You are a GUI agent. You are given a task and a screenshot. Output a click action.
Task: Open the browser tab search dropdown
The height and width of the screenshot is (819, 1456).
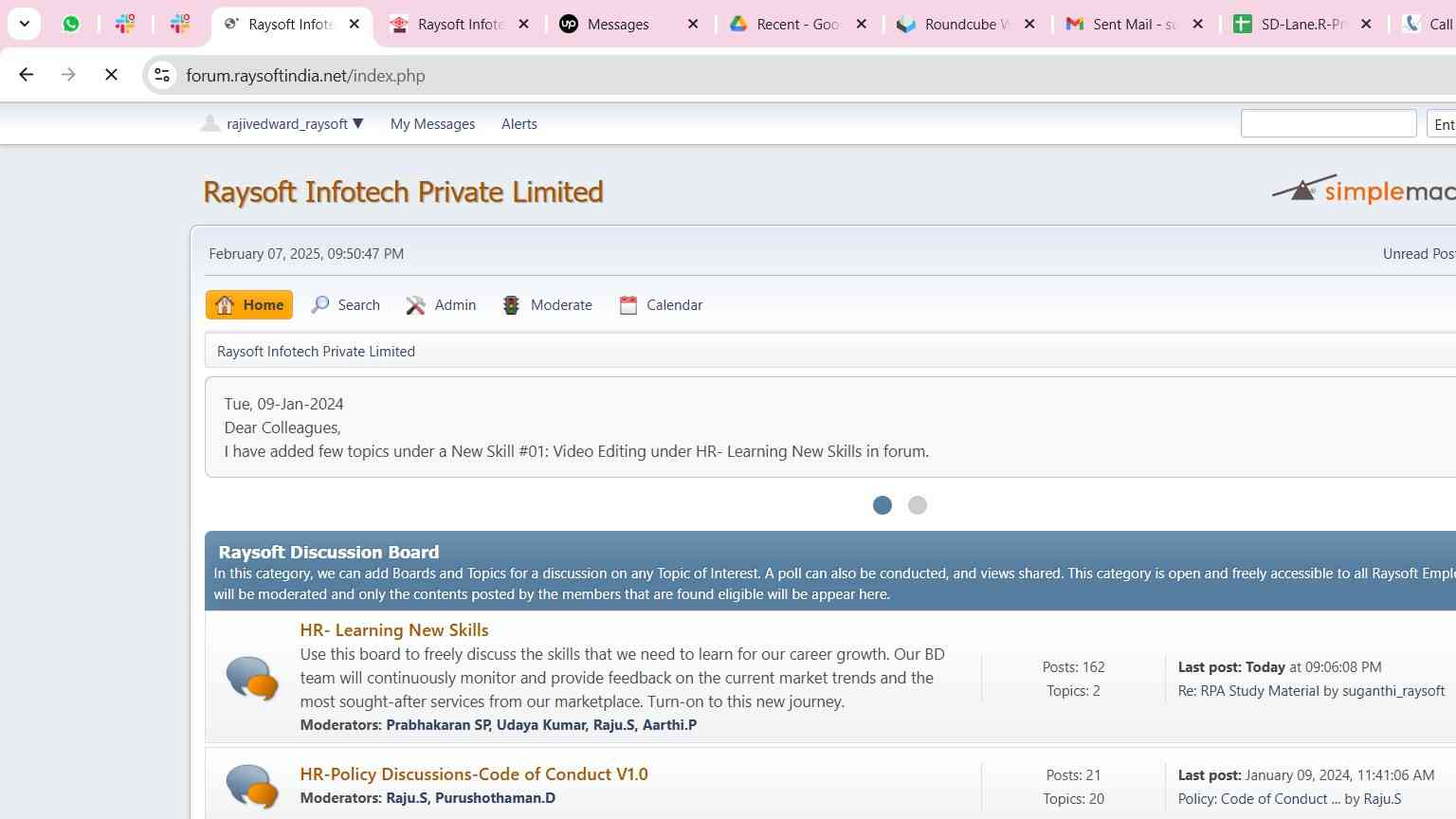pyautogui.click(x=25, y=24)
